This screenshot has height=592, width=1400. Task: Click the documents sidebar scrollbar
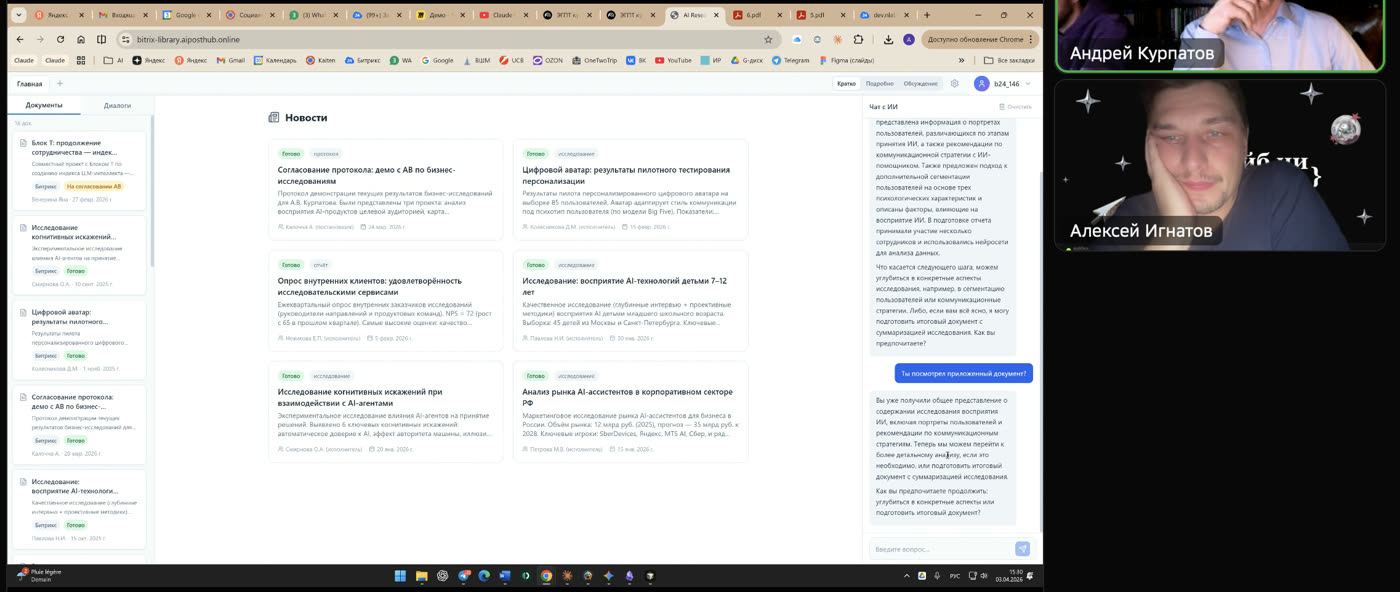[x=152, y=190]
